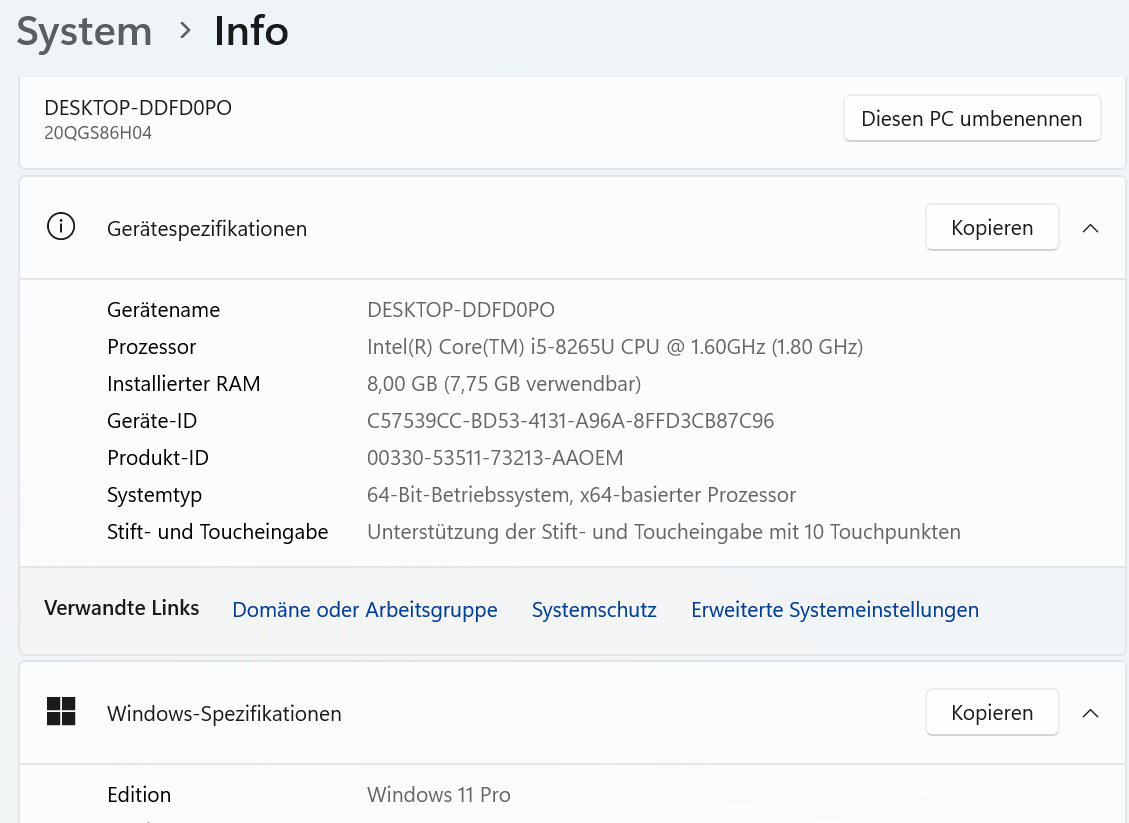The width and height of the screenshot is (1129, 823).
Task: Click the model number 20QGS86H04
Action: pyautogui.click(x=98, y=133)
